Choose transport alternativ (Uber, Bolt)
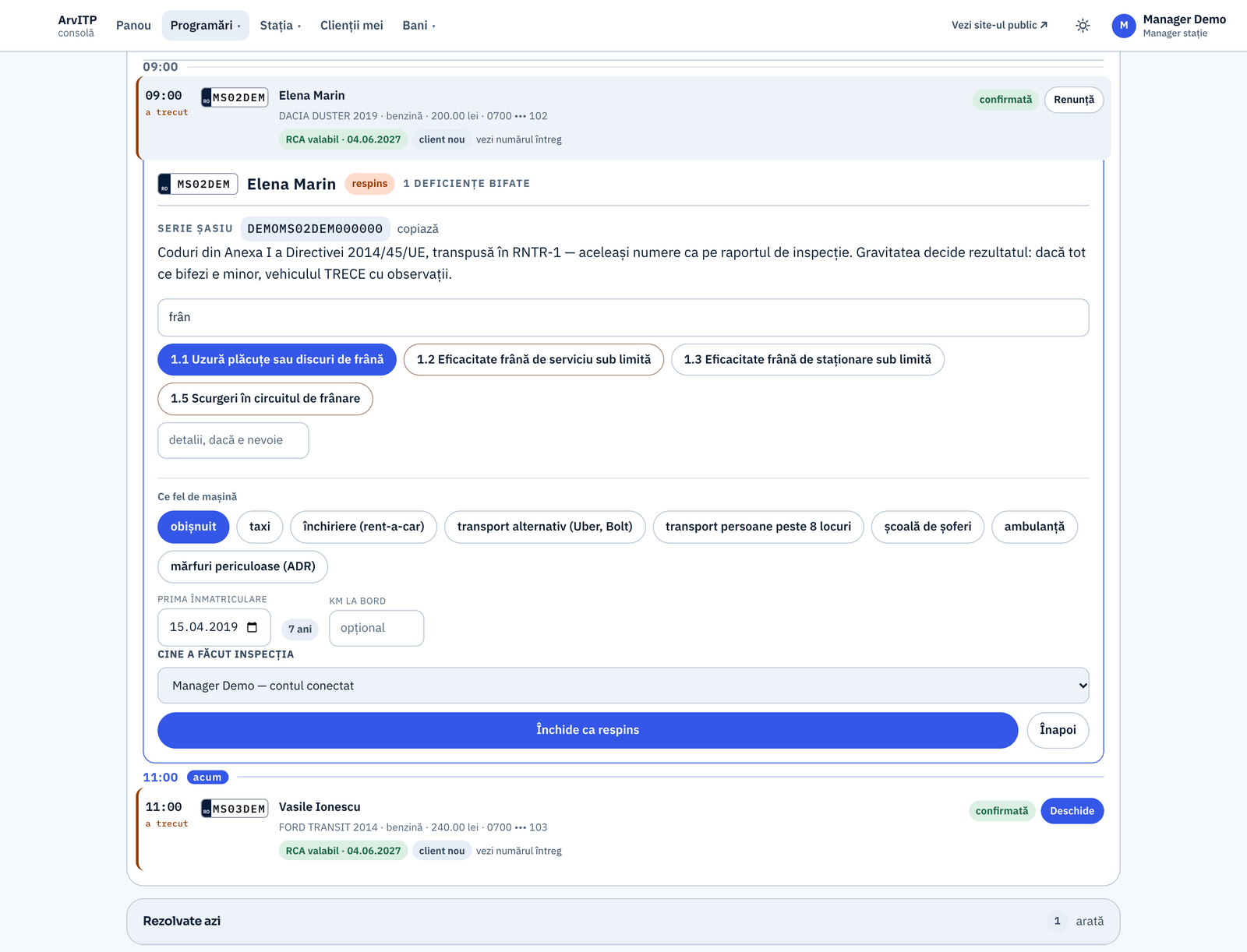This screenshot has width=1247, height=952. 545,527
